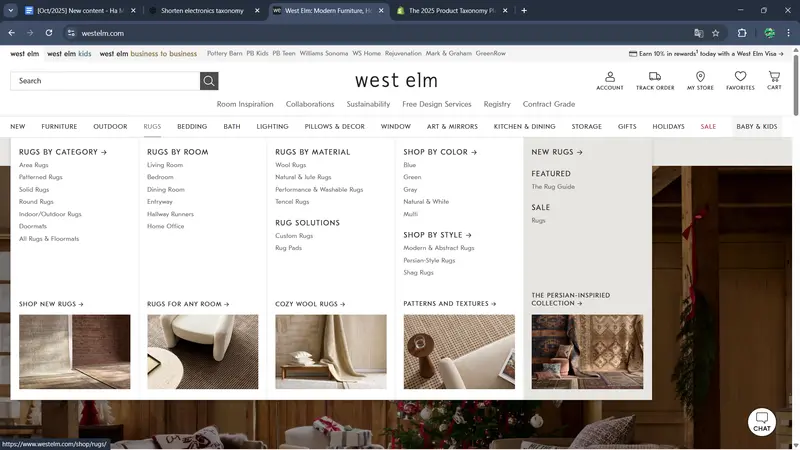Open Chrome three-dot menu
The width and height of the screenshot is (800, 450).
788,33
